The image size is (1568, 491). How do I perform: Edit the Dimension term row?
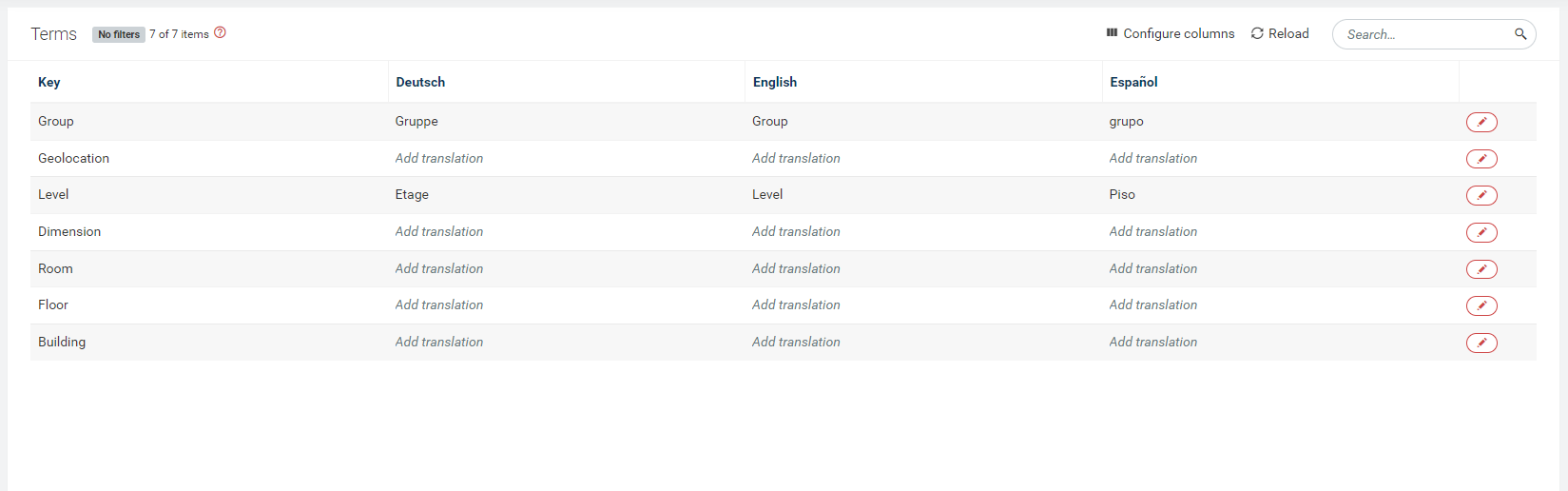pyautogui.click(x=1481, y=232)
